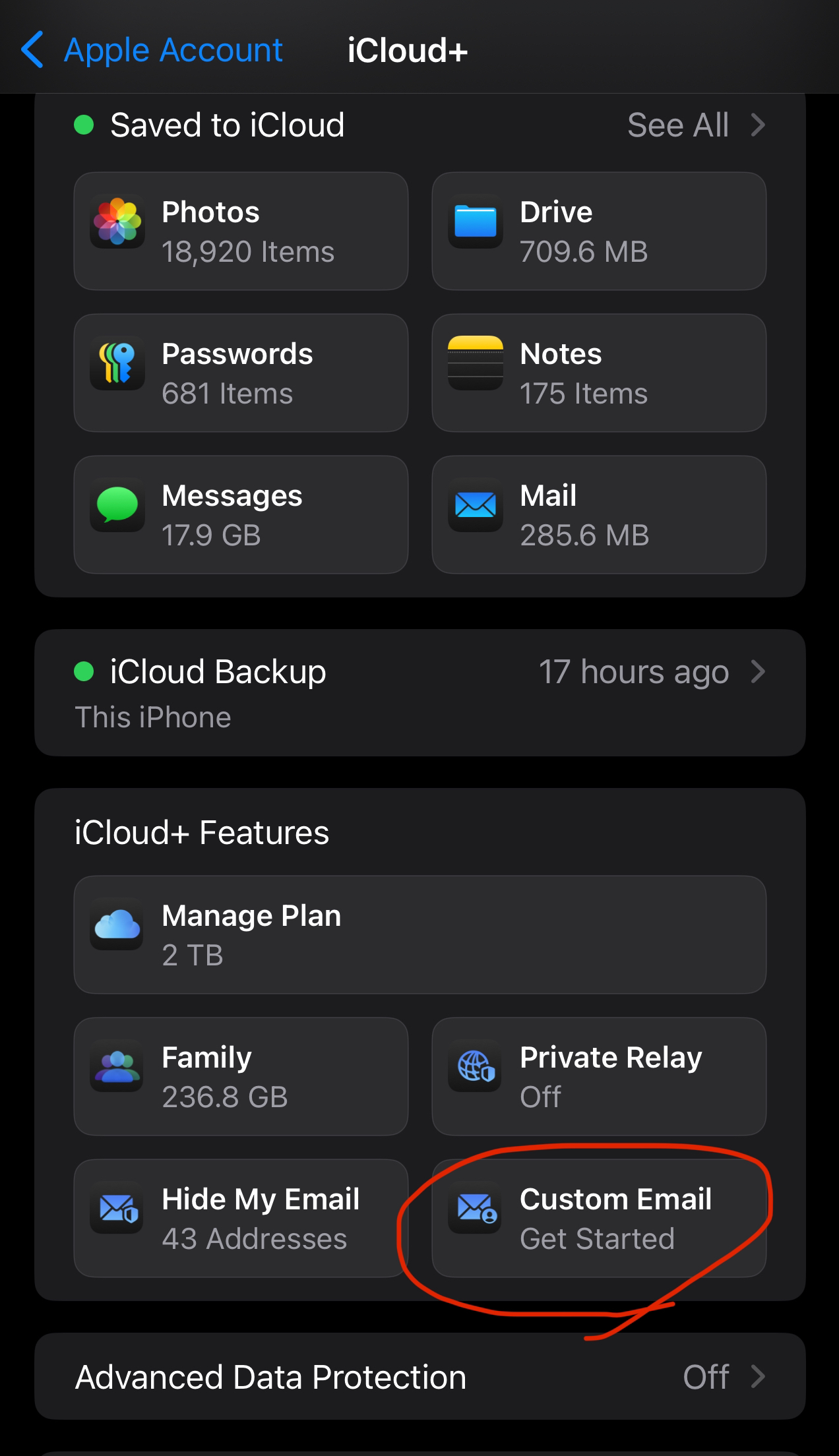Go back to Apple Account
This screenshot has height=1456, width=839.
click(173, 50)
